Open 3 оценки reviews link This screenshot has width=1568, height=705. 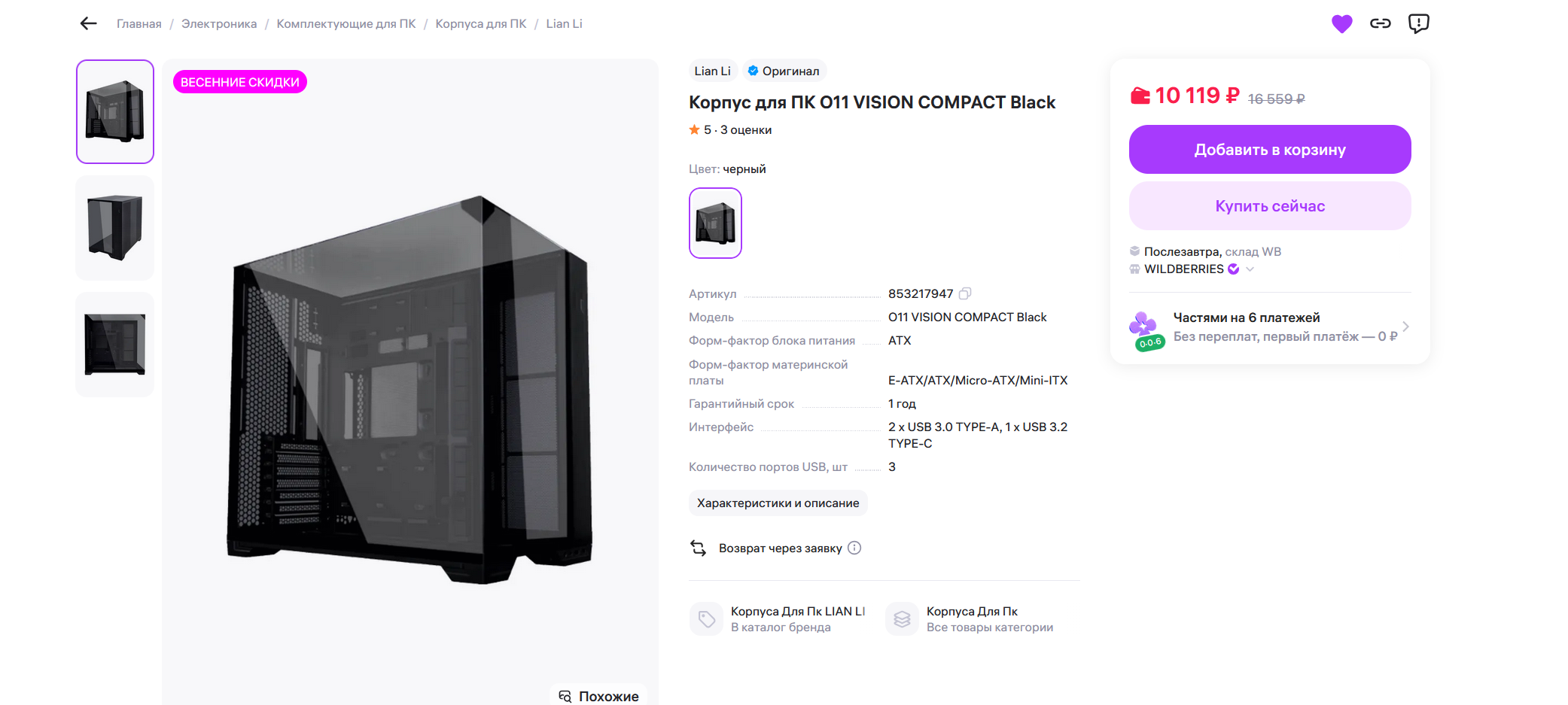(x=746, y=130)
